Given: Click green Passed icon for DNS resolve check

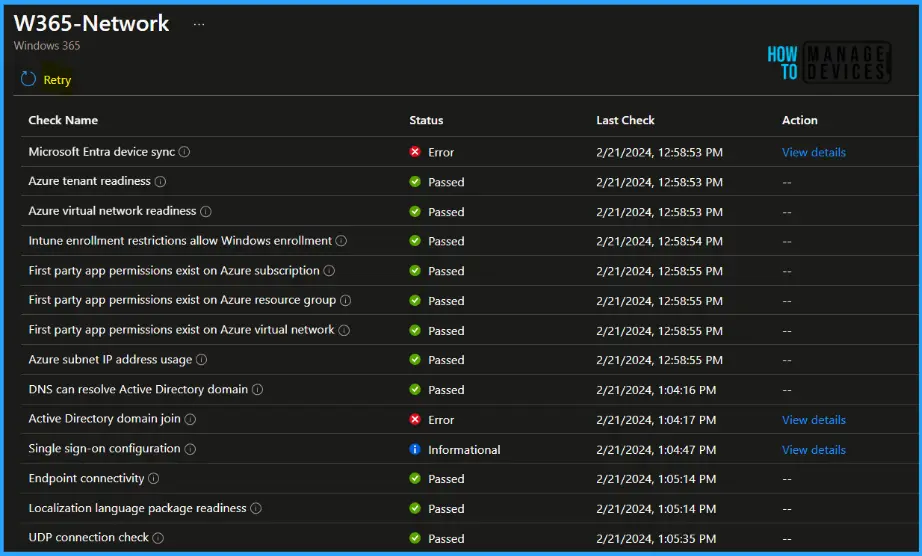Looking at the screenshot, I should [x=415, y=390].
